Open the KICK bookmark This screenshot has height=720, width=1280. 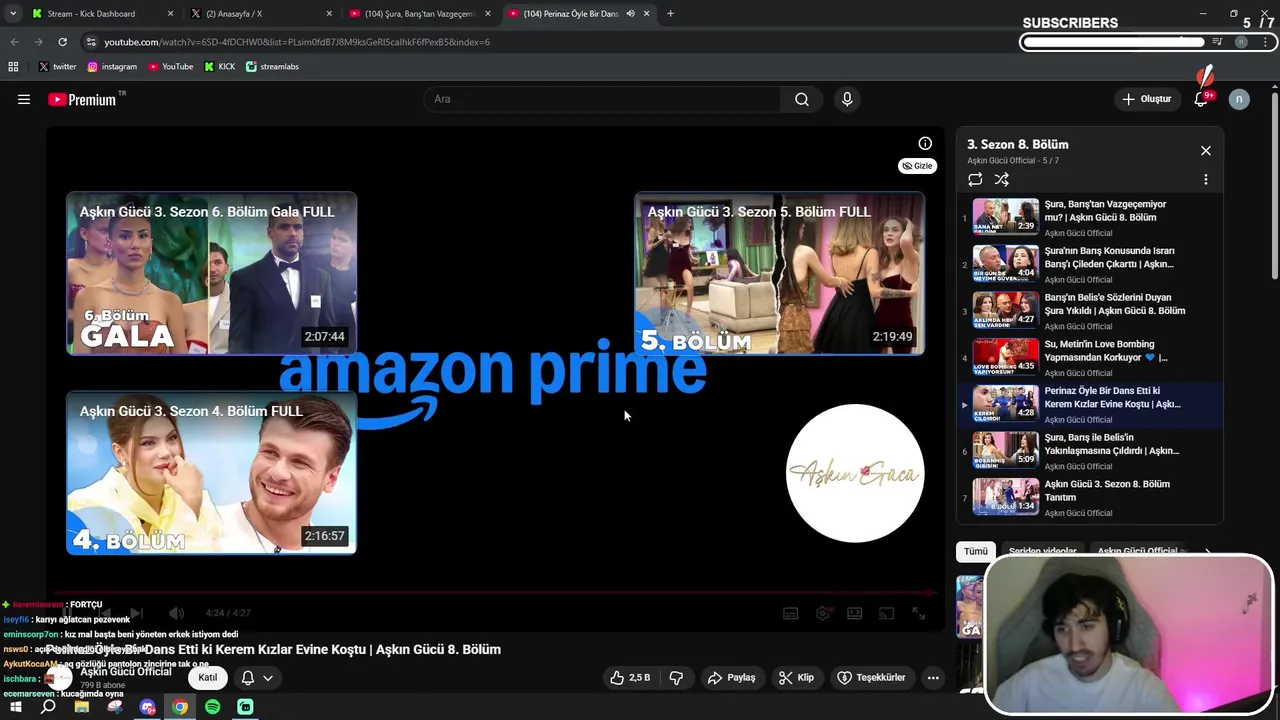[219, 67]
